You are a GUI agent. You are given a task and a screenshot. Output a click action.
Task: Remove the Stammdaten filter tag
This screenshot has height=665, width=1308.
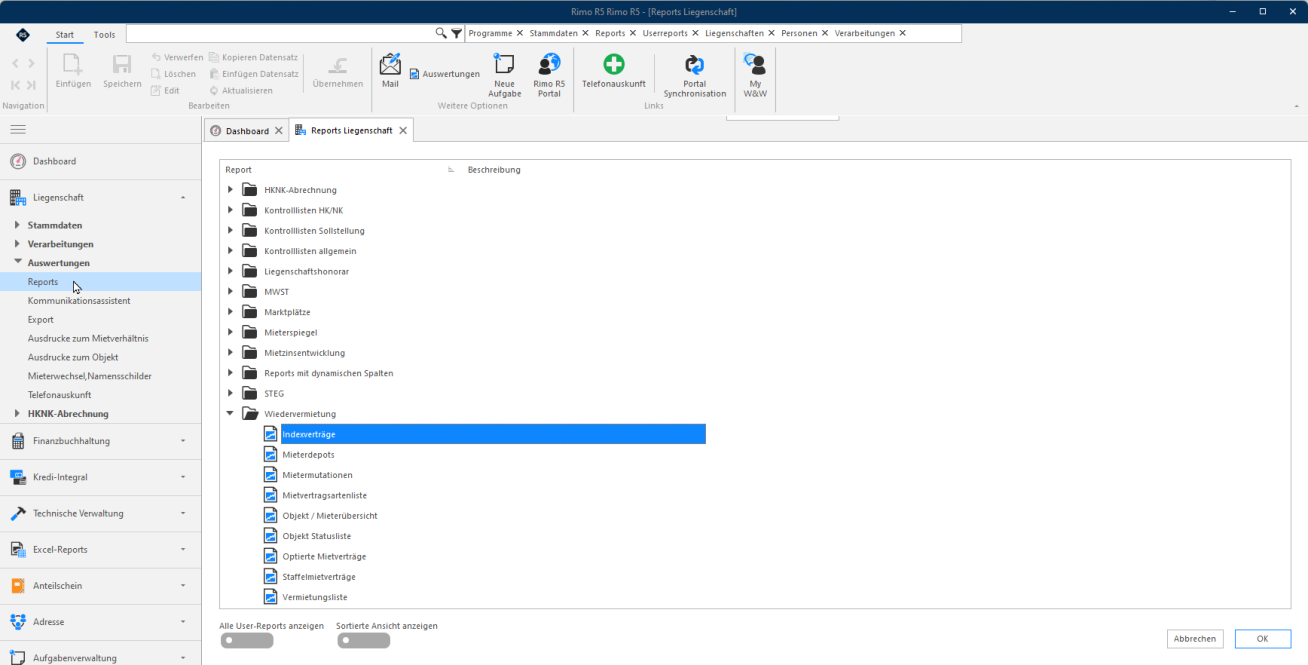(x=584, y=33)
